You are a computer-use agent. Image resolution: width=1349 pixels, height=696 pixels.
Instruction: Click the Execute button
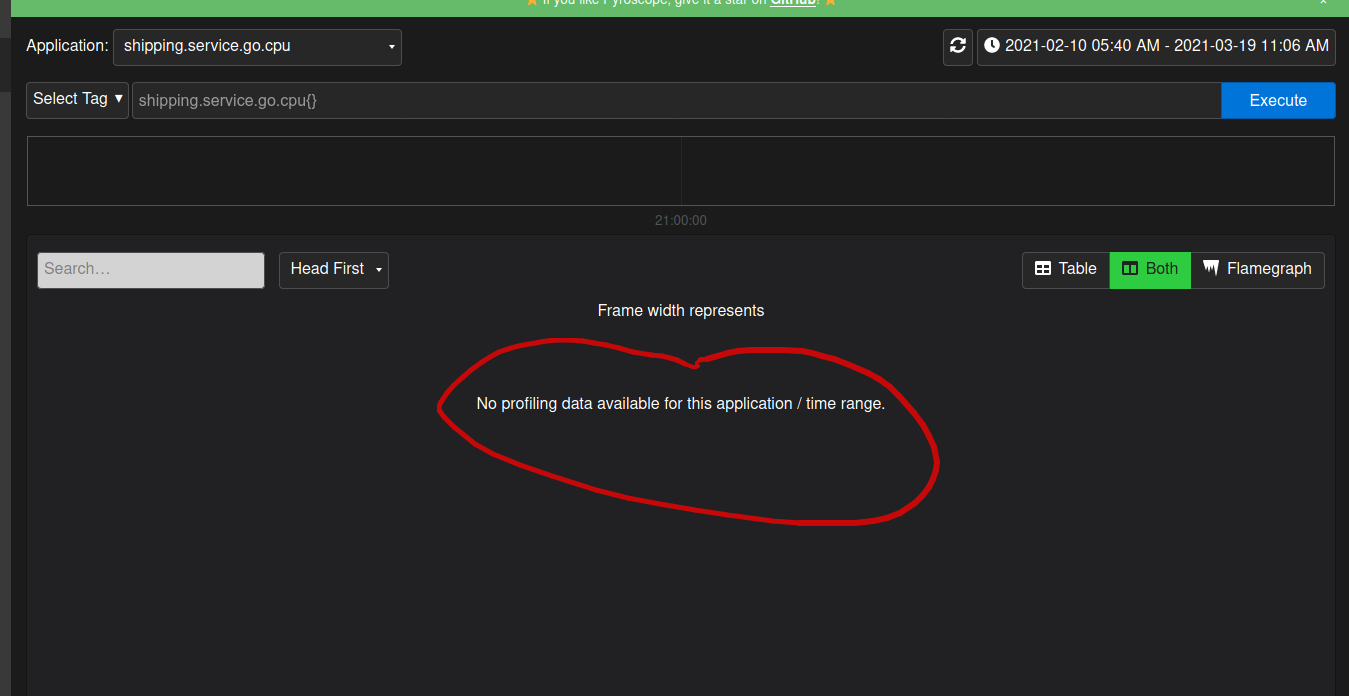pos(1277,100)
